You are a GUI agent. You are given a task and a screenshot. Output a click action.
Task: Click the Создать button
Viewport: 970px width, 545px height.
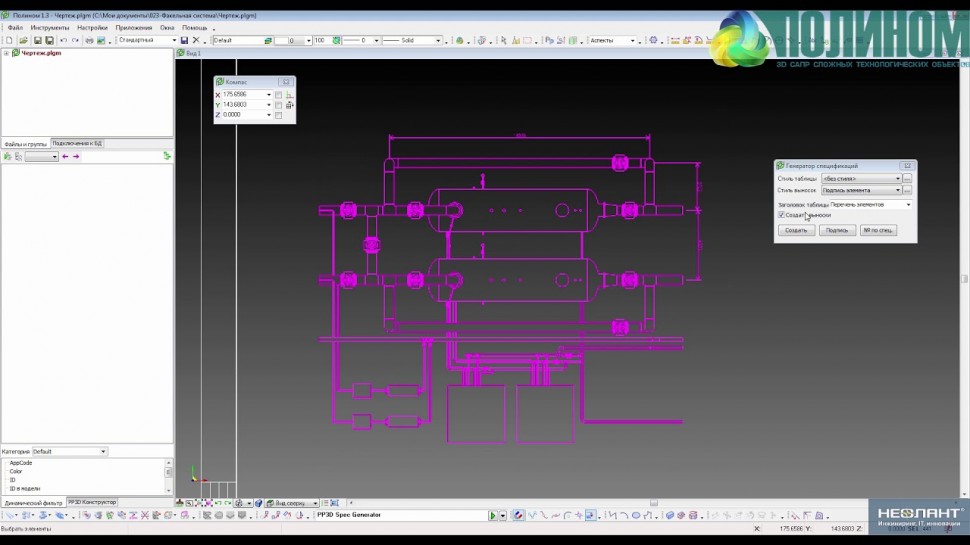click(x=795, y=230)
